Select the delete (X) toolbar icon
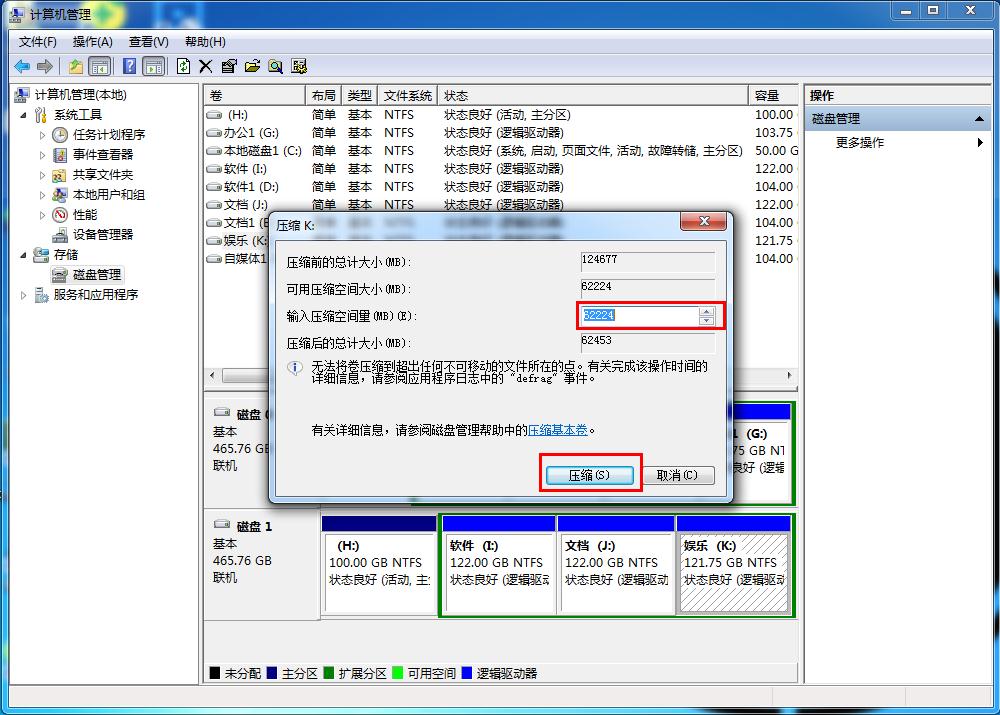This screenshot has width=1000, height=715. [205, 66]
